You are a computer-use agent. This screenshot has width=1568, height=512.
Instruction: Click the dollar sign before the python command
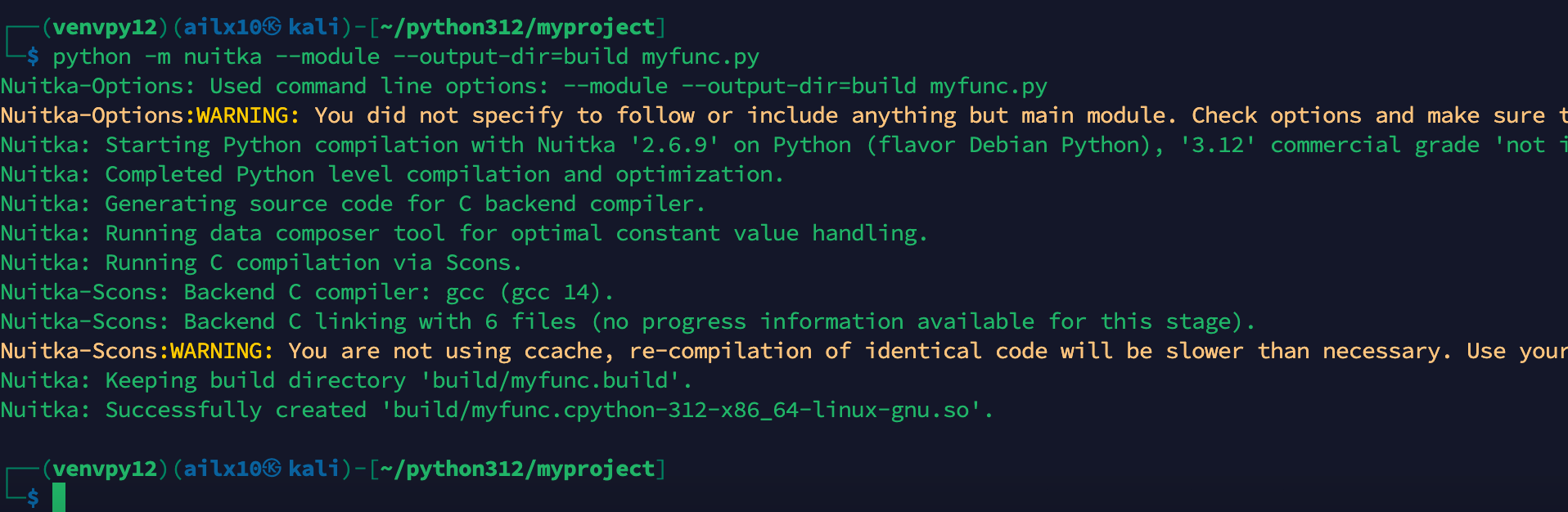click(33, 56)
